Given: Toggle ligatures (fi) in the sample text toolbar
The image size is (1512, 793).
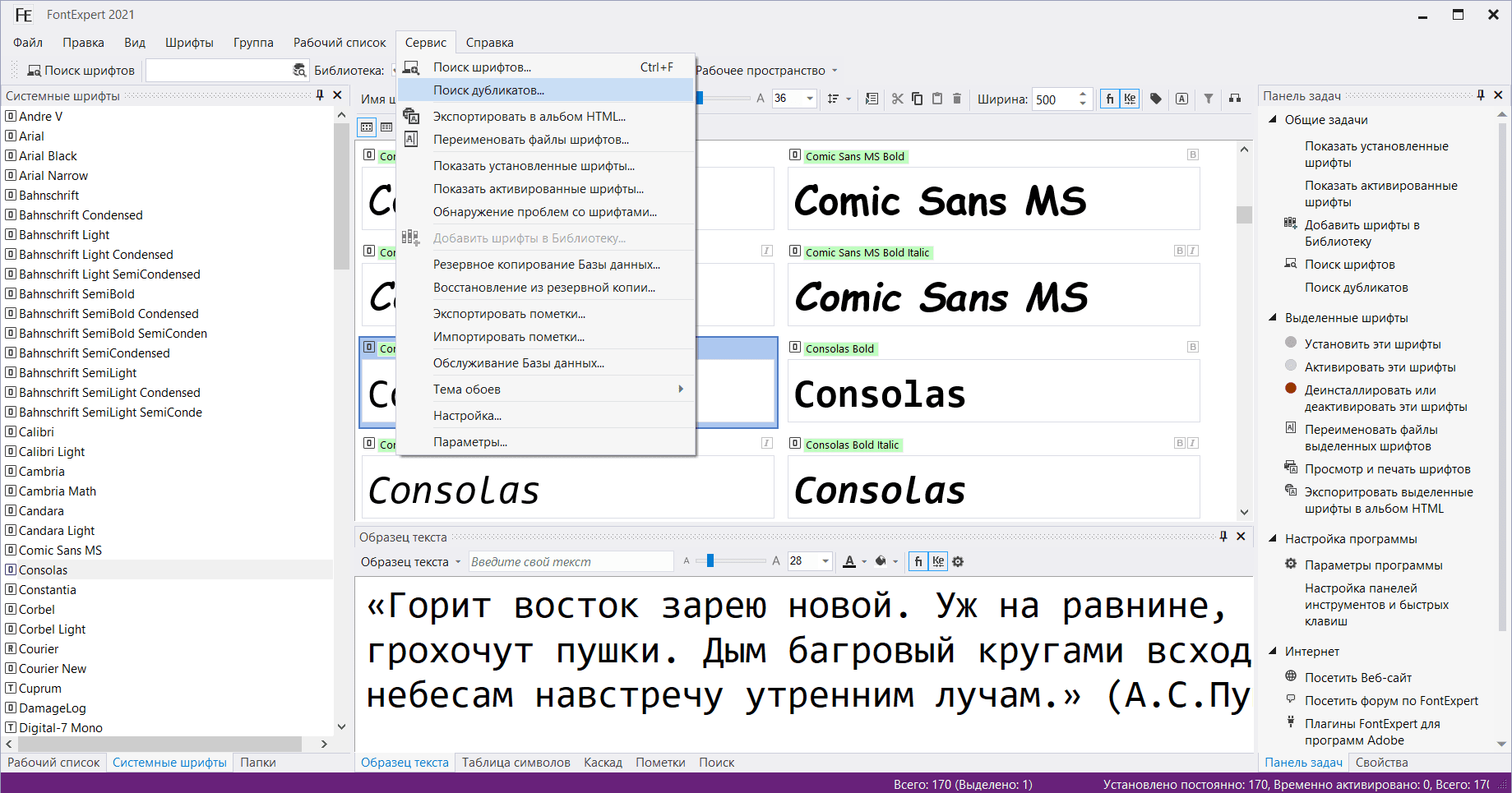Looking at the screenshot, I should [x=918, y=561].
